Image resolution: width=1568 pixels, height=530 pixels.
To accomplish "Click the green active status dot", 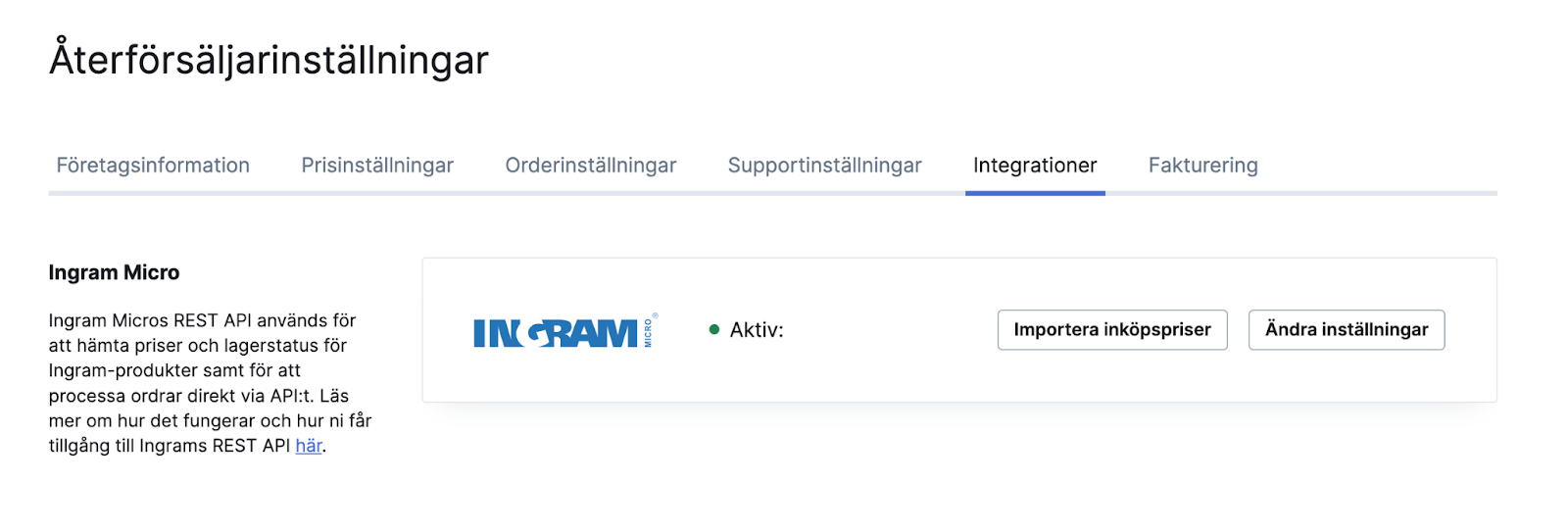I will (714, 330).
